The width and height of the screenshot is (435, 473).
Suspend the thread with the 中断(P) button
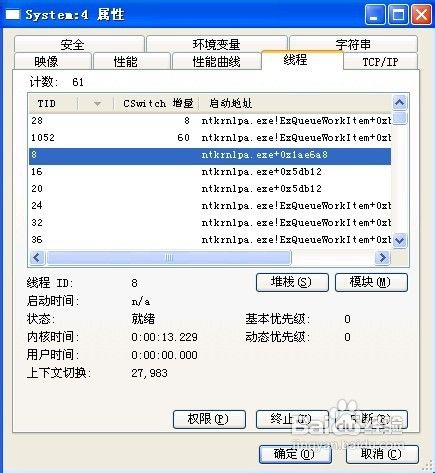pyautogui.click(x=371, y=419)
